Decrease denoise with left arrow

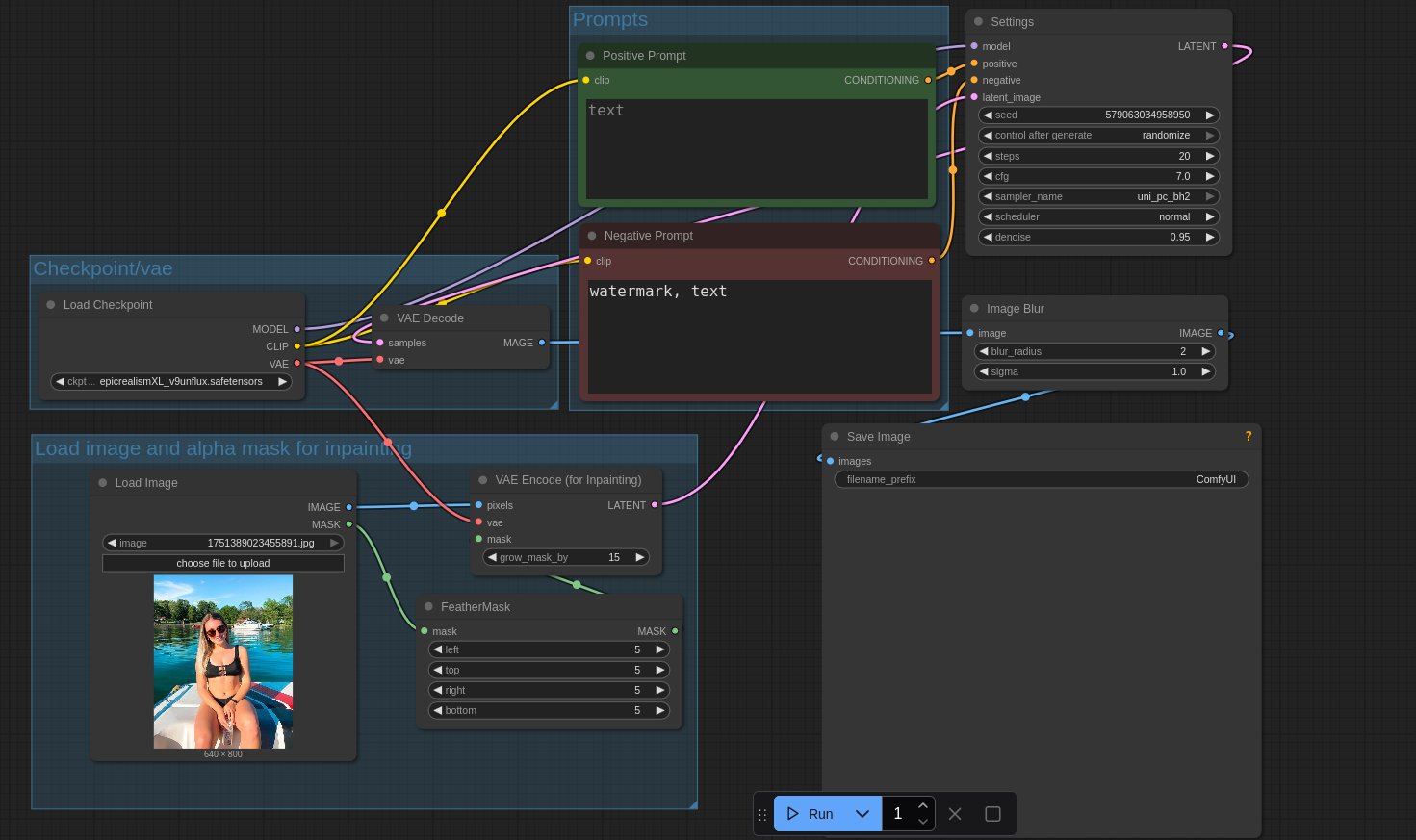(x=988, y=237)
